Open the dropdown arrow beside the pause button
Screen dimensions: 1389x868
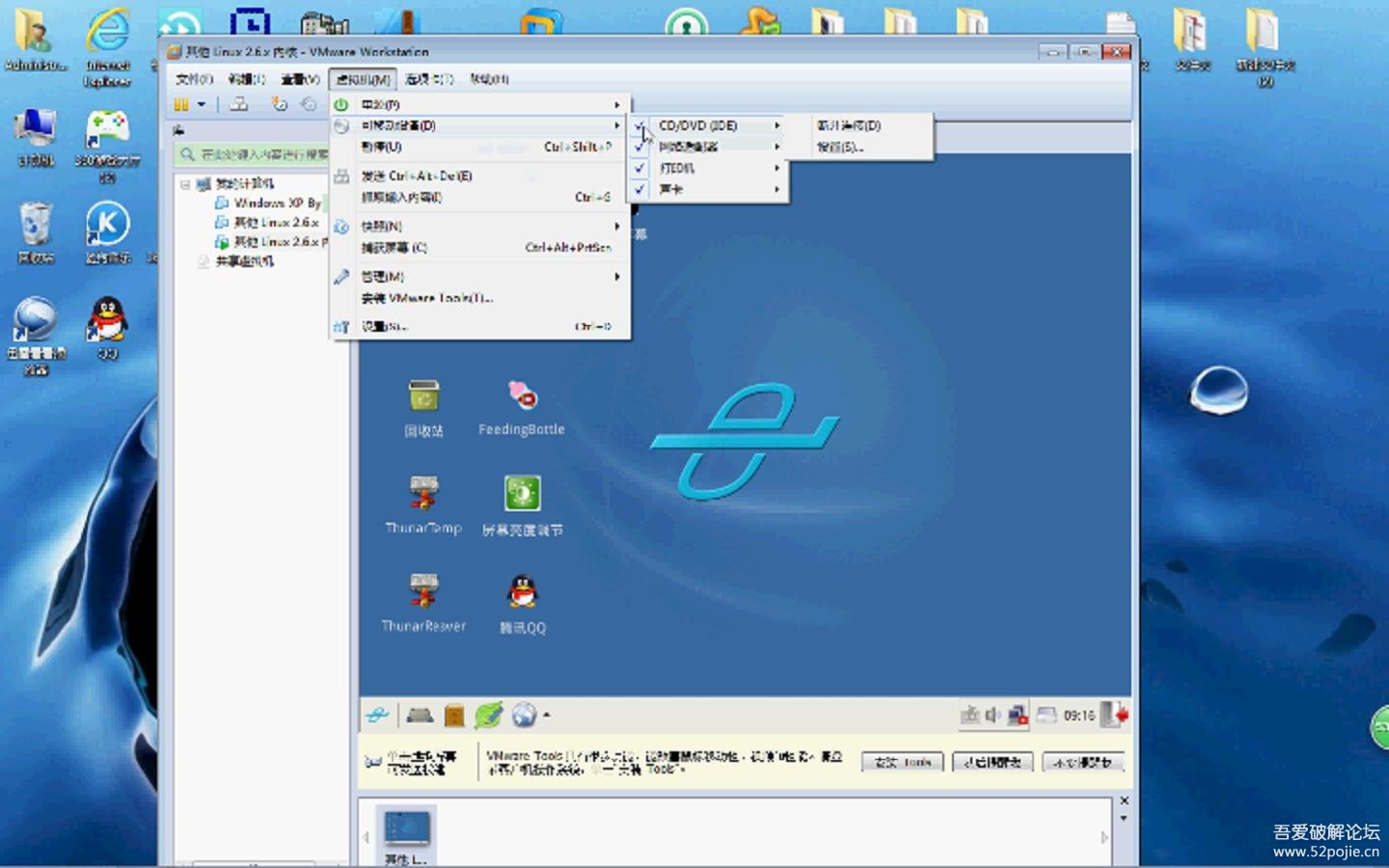(x=202, y=104)
